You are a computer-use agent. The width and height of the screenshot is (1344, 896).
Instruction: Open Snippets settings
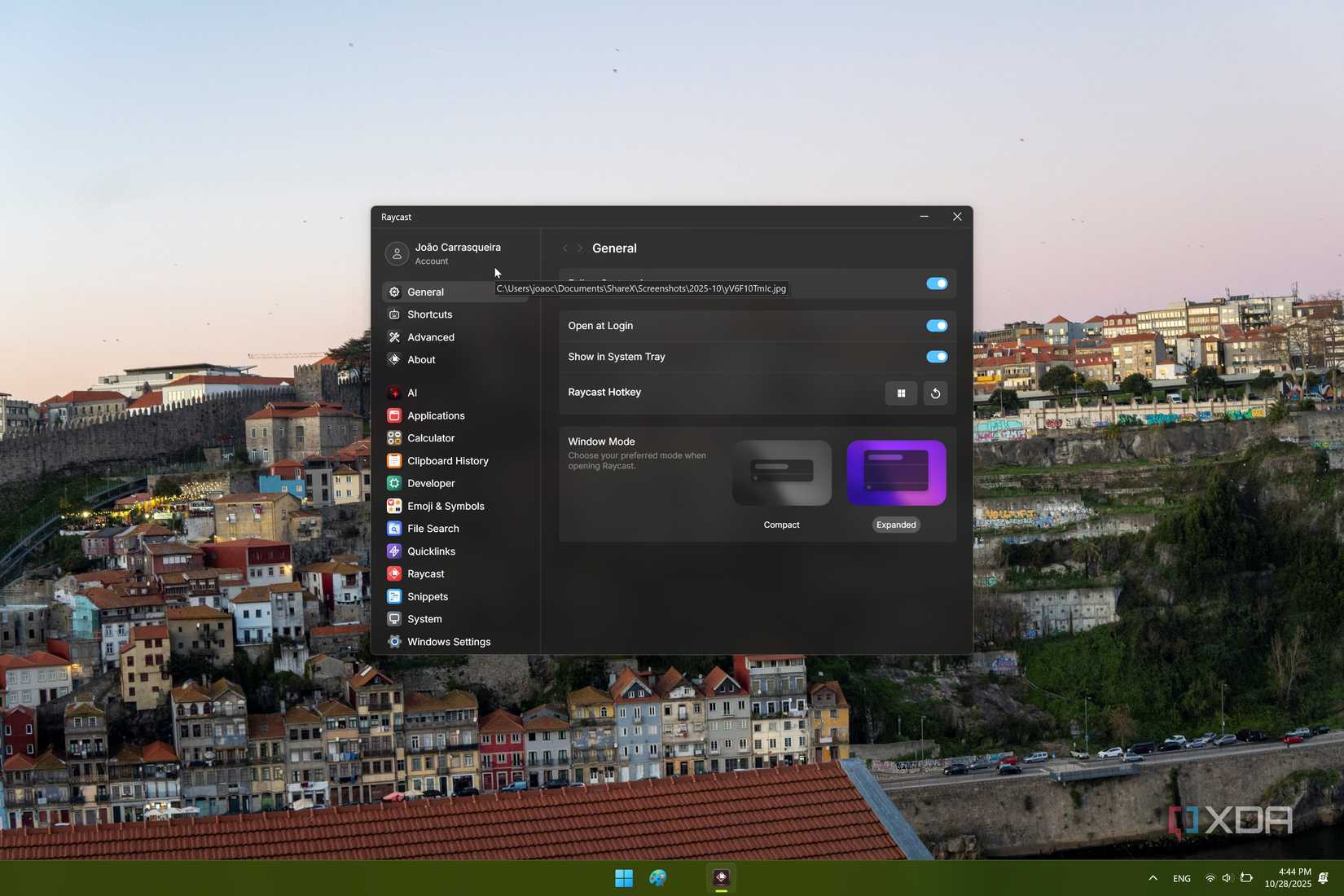pyautogui.click(x=455, y=597)
